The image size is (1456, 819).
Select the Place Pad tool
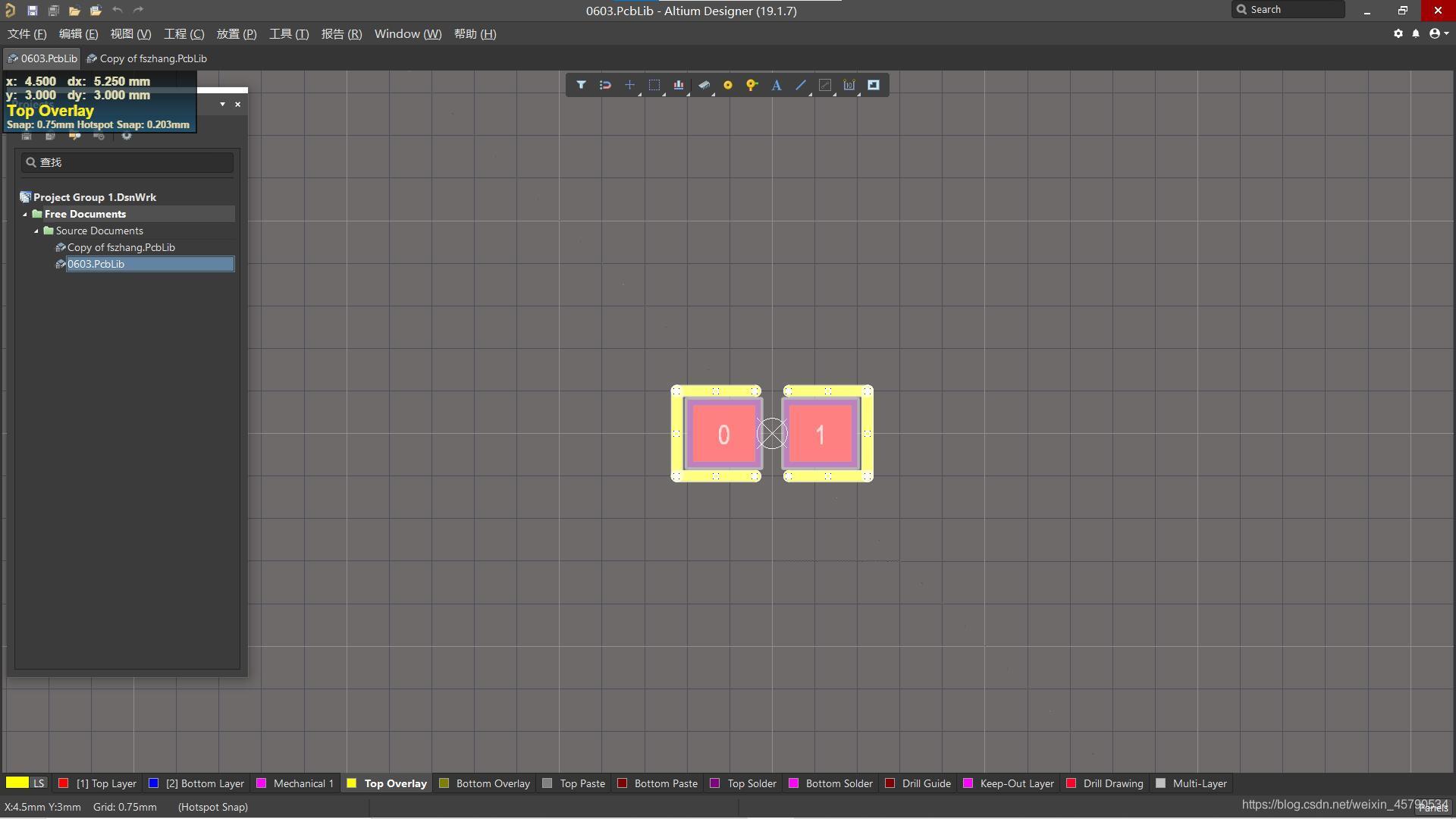coord(728,85)
